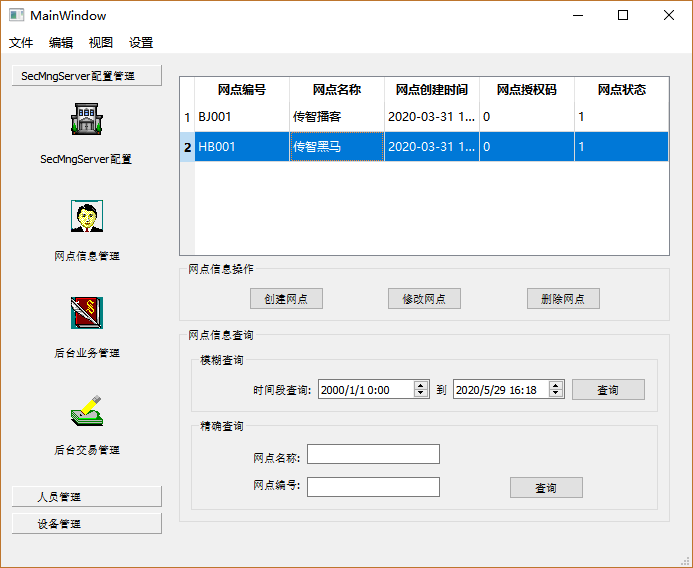Open the 视图 menu
Viewport: 693px width, 568px height.
coord(101,43)
